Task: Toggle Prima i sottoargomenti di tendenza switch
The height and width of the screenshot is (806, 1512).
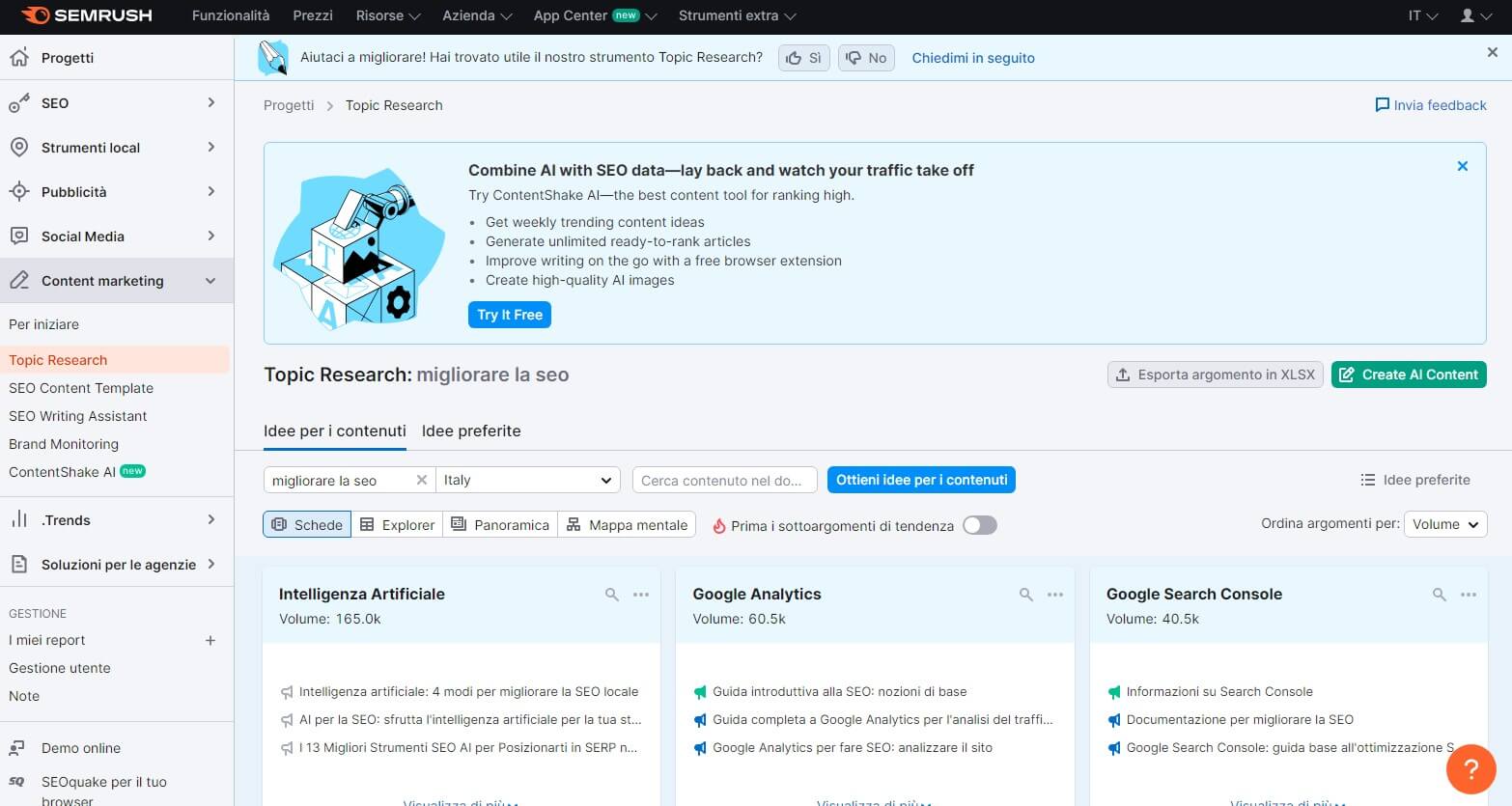Action: coord(980,525)
